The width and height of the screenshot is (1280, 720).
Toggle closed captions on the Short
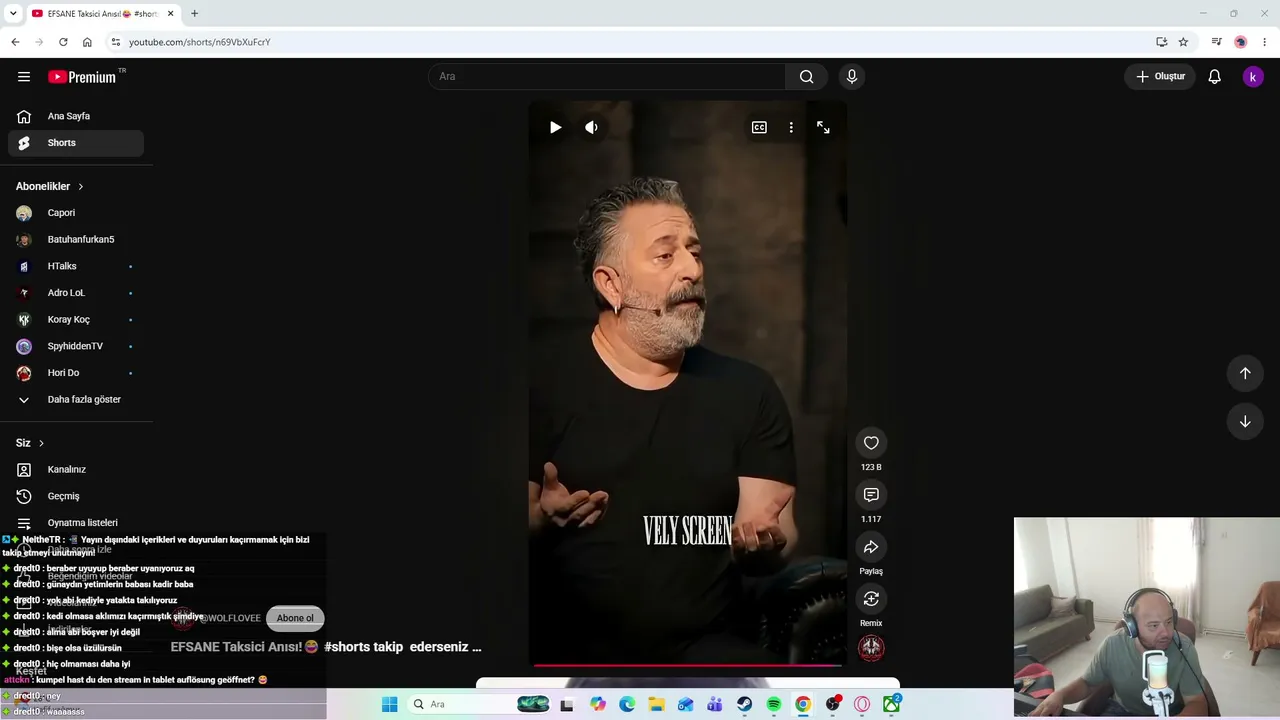click(759, 128)
